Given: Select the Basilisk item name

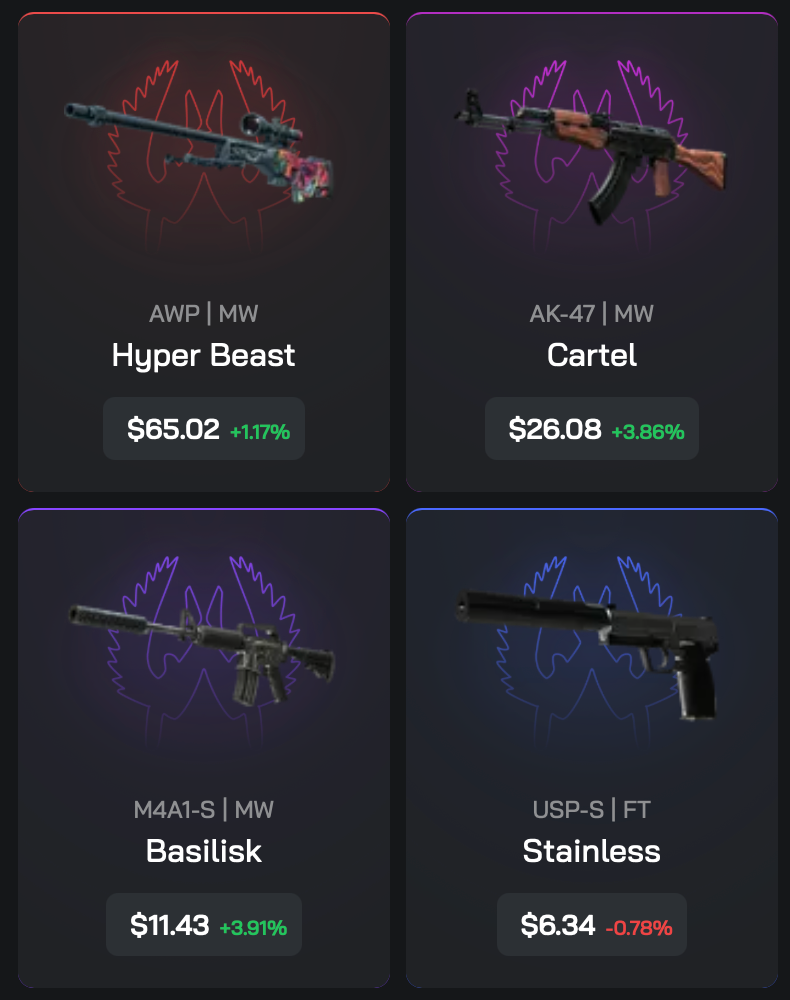Looking at the screenshot, I should (203, 851).
